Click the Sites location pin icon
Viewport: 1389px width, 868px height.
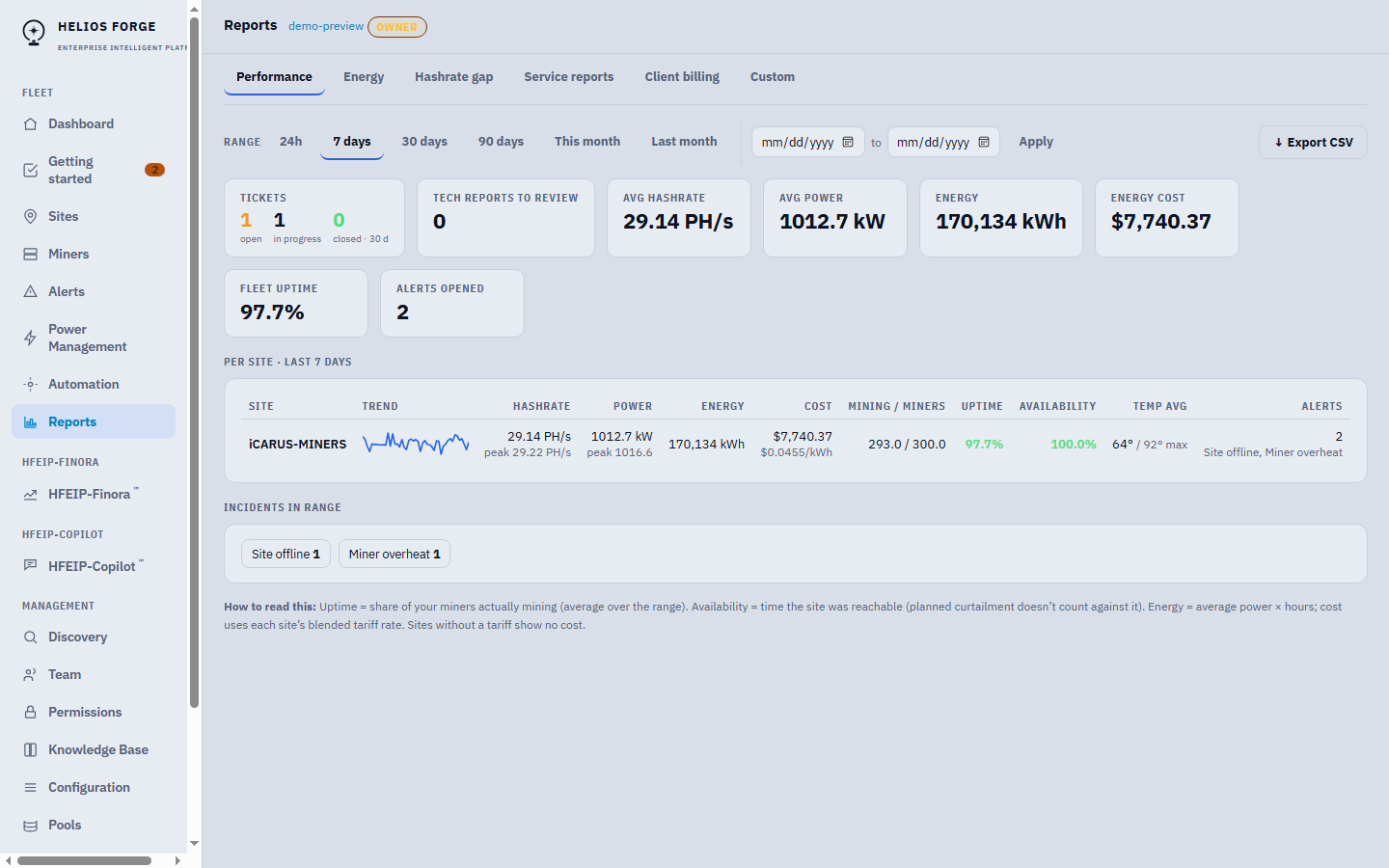pos(30,216)
